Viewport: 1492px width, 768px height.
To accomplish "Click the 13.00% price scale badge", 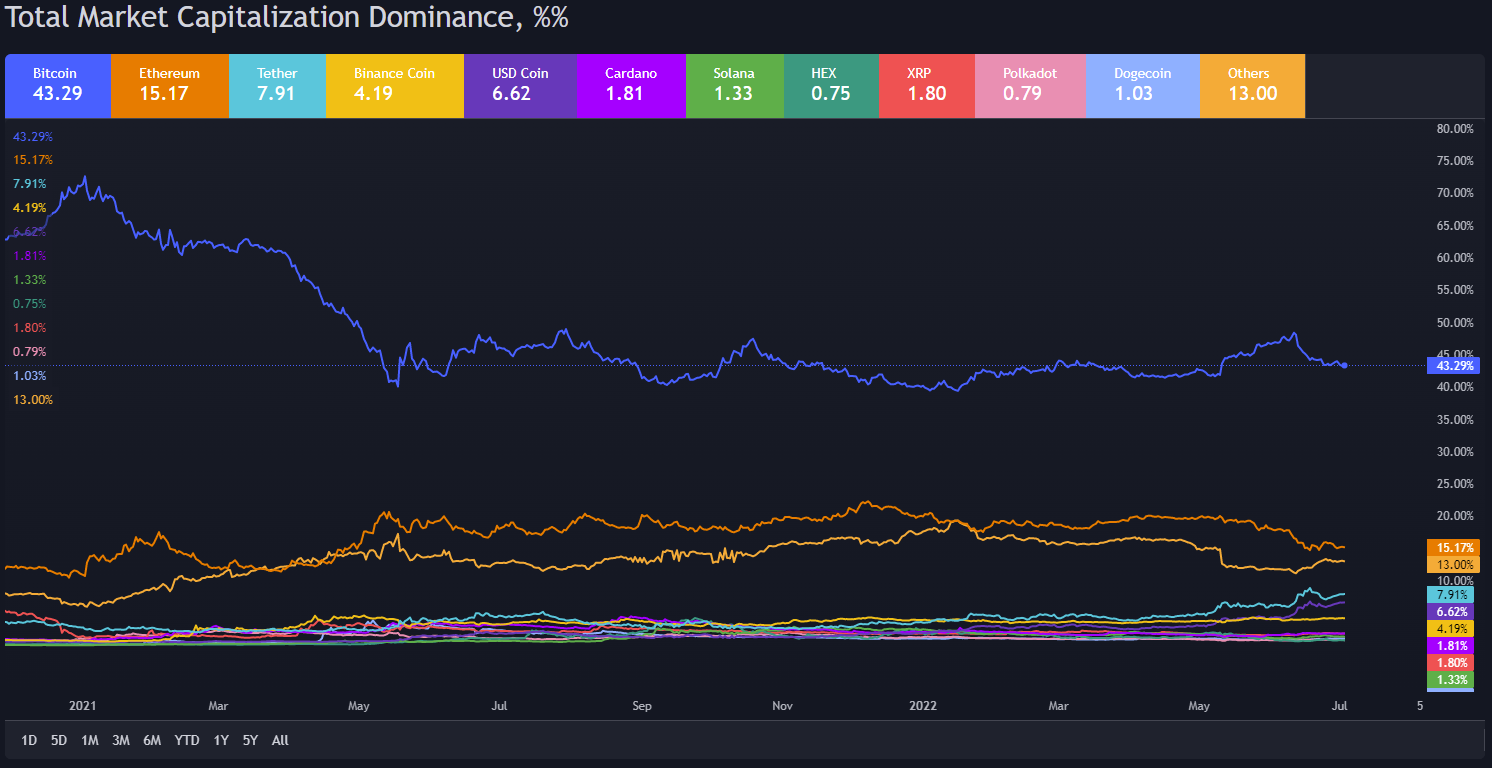I will (x=1453, y=564).
